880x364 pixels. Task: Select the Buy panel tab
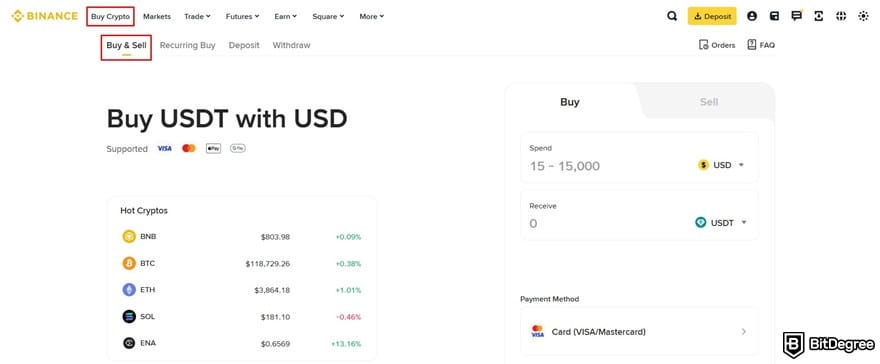tap(570, 102)
